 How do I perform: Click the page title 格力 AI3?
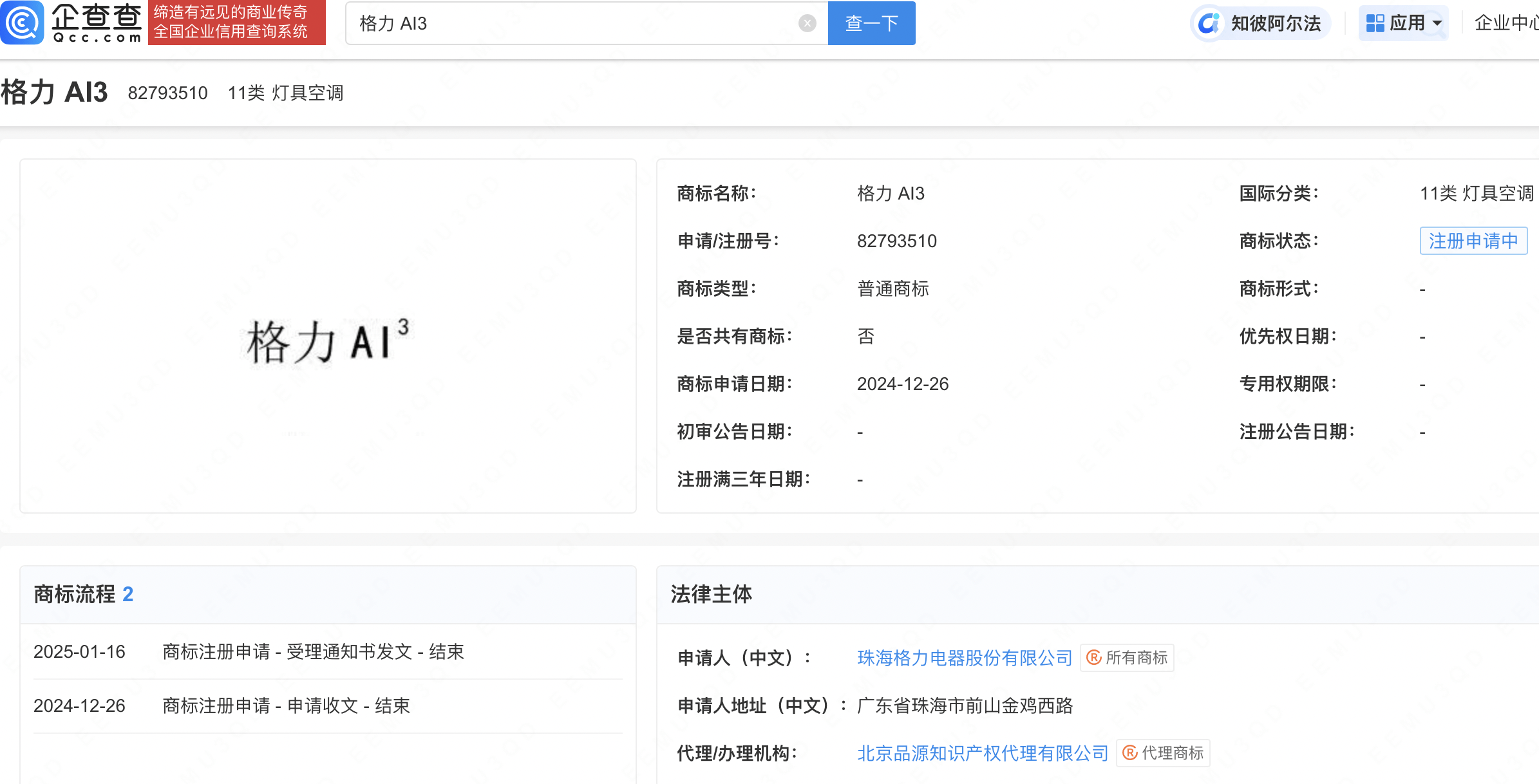pos(54,92)
